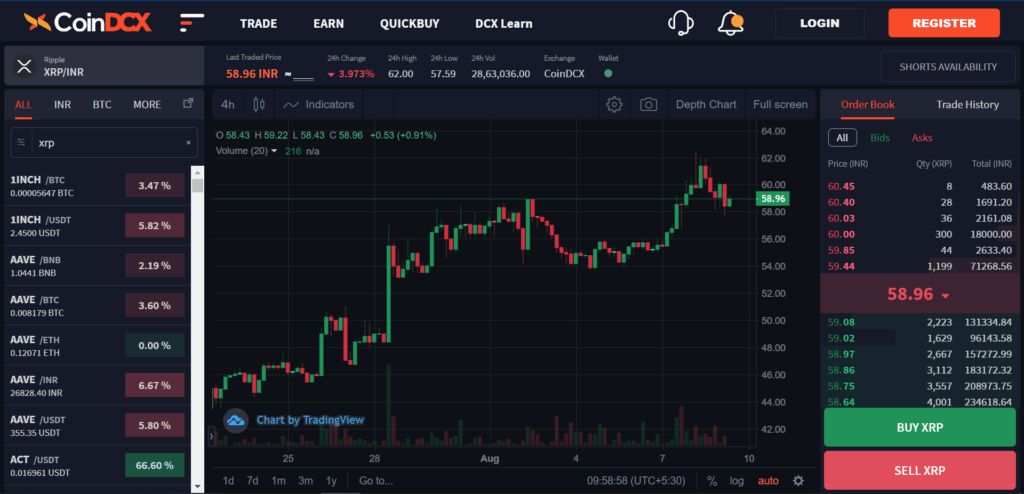Click the XRP coin icon

(x=24, y=66)
